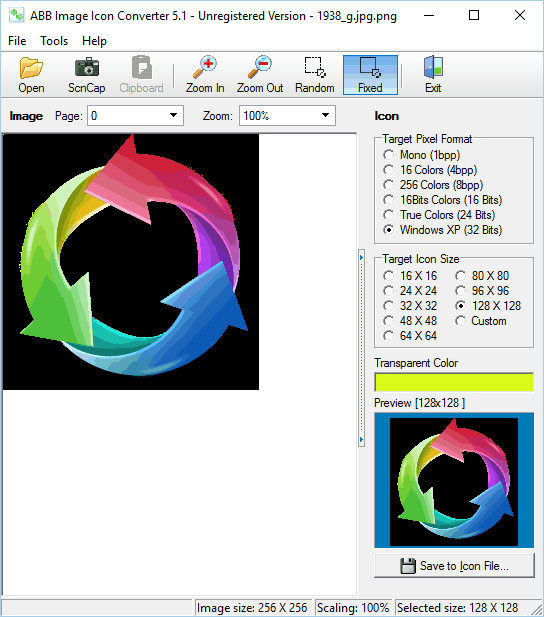Choose the 96 X 96 icon size
This screenshot has width=544, height=617.
(x=482, y=291)
